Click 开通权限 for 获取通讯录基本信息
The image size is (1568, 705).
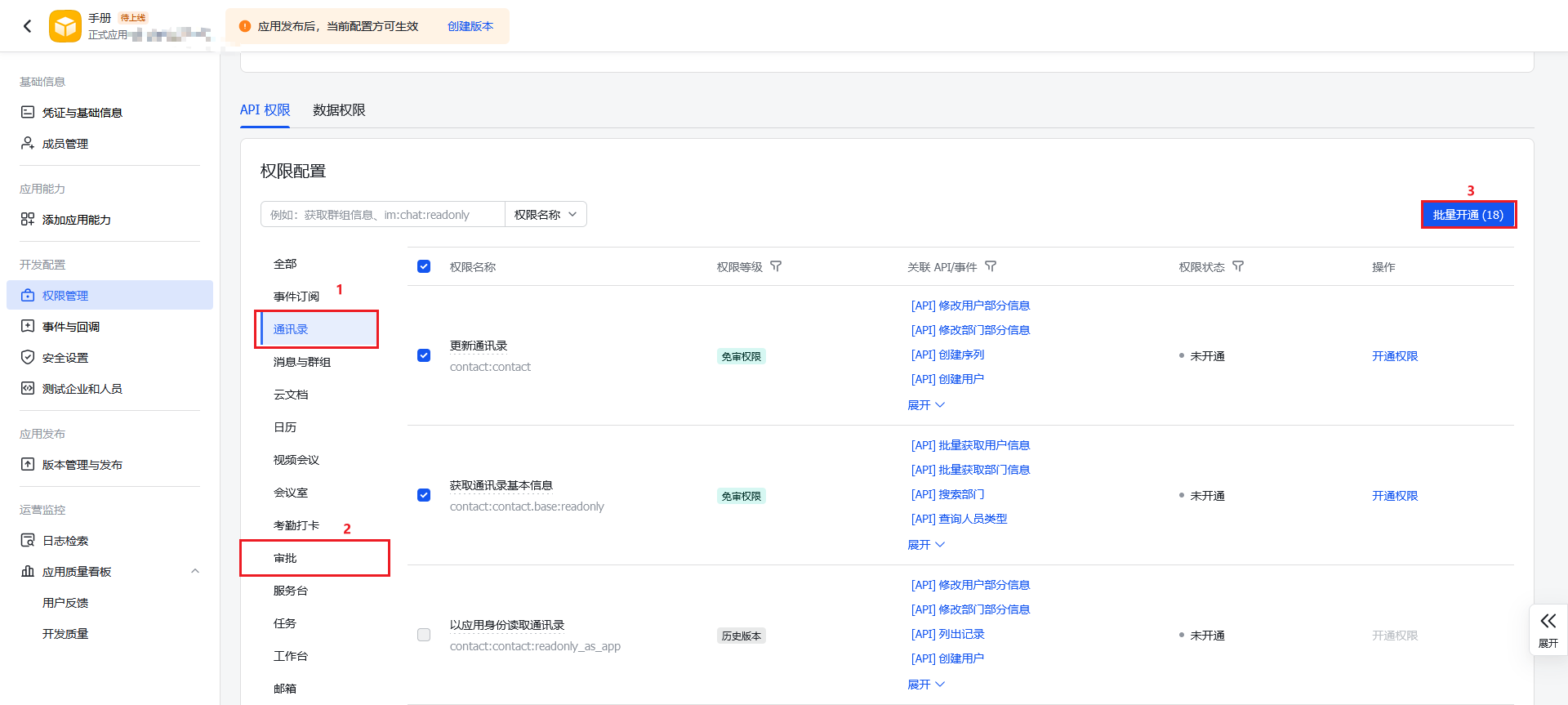(x=1395, y=496)
